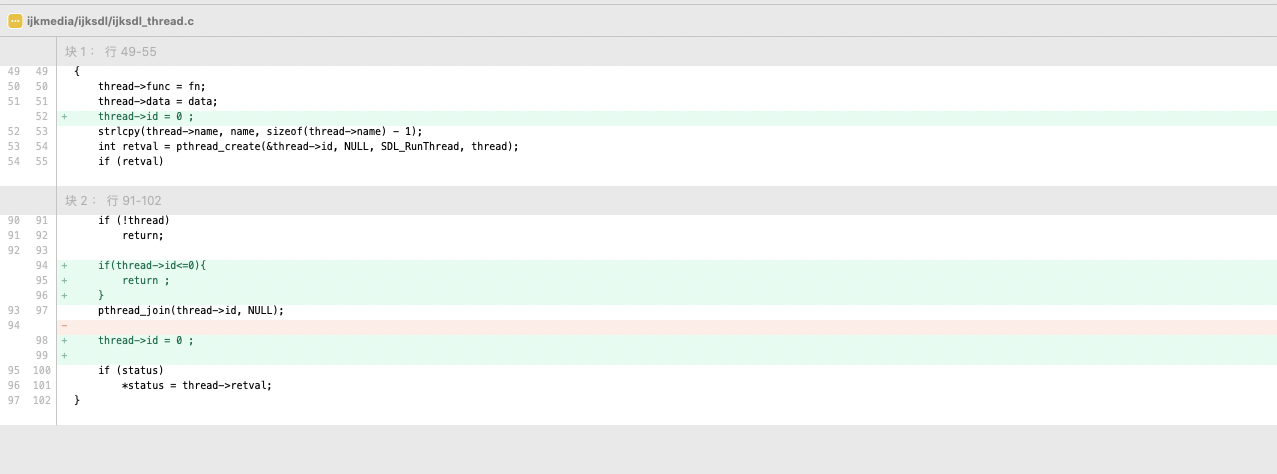The height and width of the screenshot is (474, 1277).
Task: Click new line number 97 in the gutter
Action: [41, 310]
